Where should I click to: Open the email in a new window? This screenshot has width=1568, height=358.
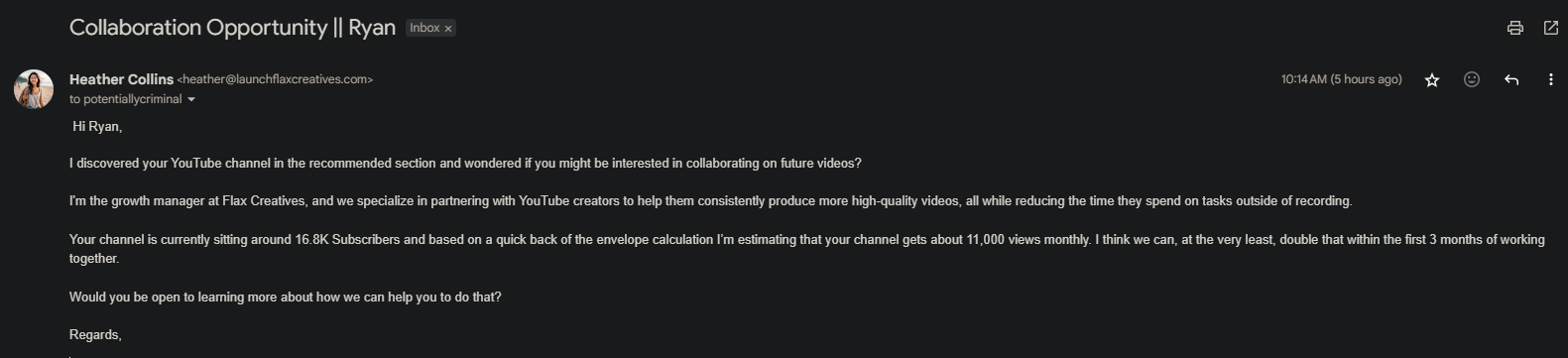[x=1551, y=28]
